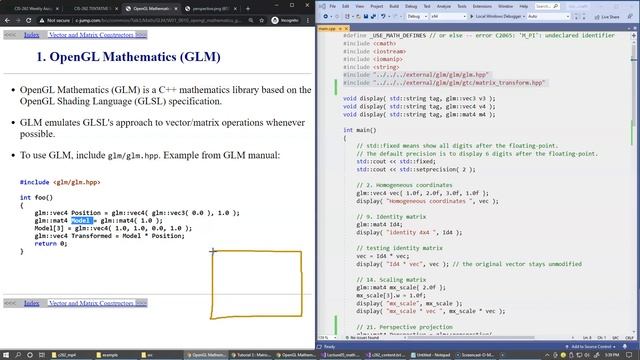Click the address bar URL field
The height and width of the screenshot is (360, 640).
click(x=159, y=20)
